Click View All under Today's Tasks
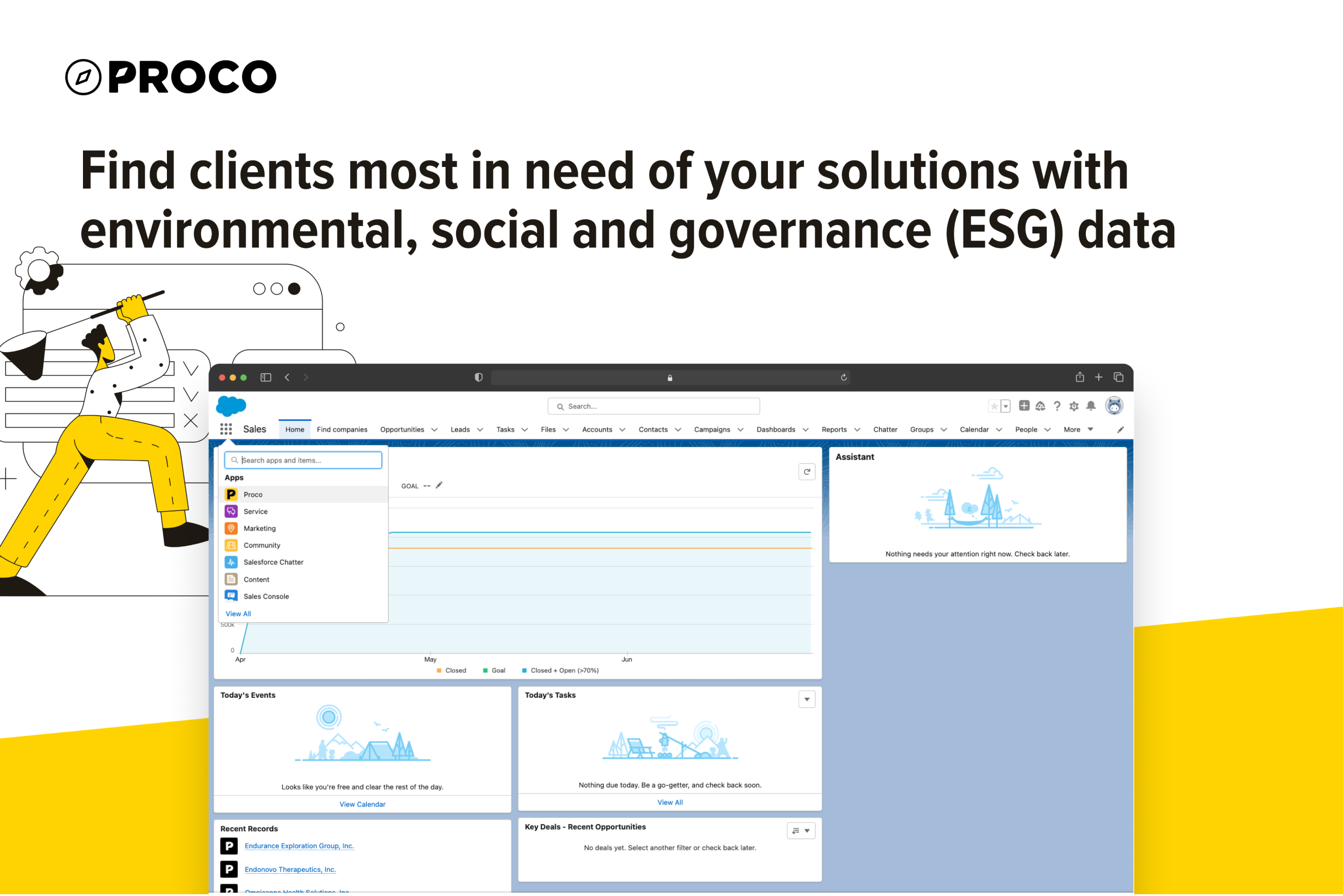 pyautogui.click(x=670, y=803)
